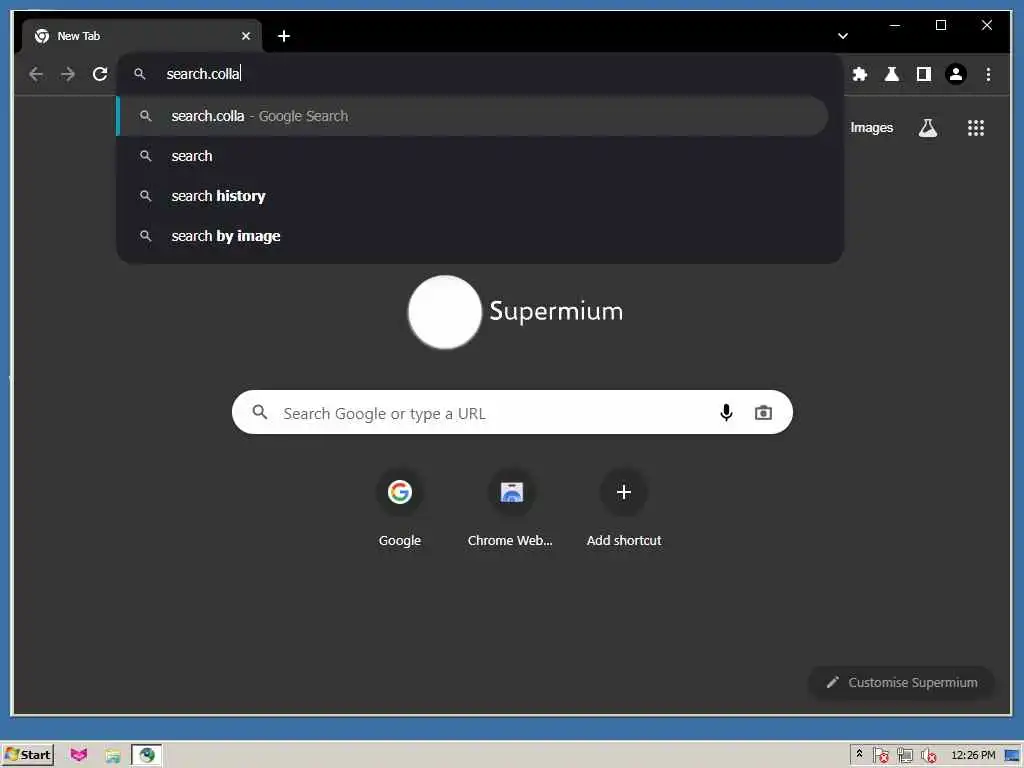Open the file explorer taskbar icon
This screenshot has width=1024, height=768.
112,756
